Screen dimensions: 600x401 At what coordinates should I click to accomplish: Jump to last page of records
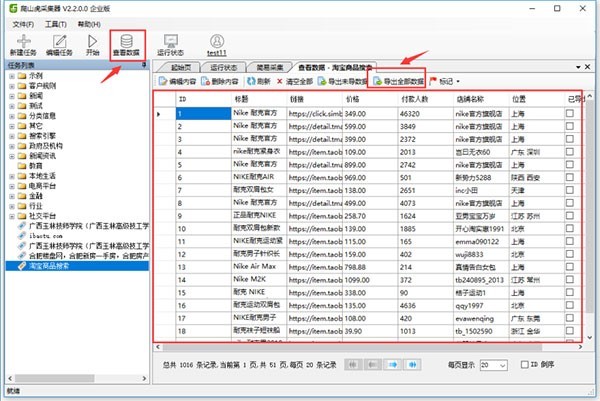412,365
